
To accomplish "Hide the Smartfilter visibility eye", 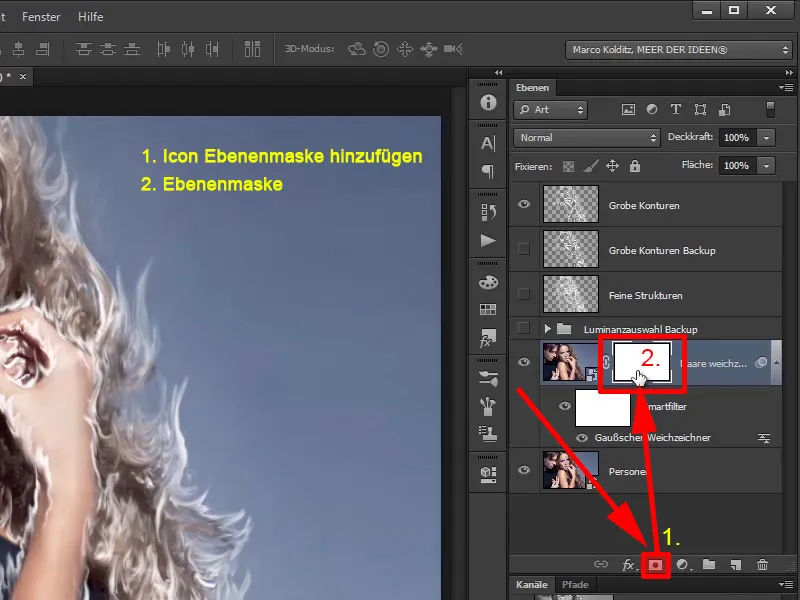I will coord(565,407).
